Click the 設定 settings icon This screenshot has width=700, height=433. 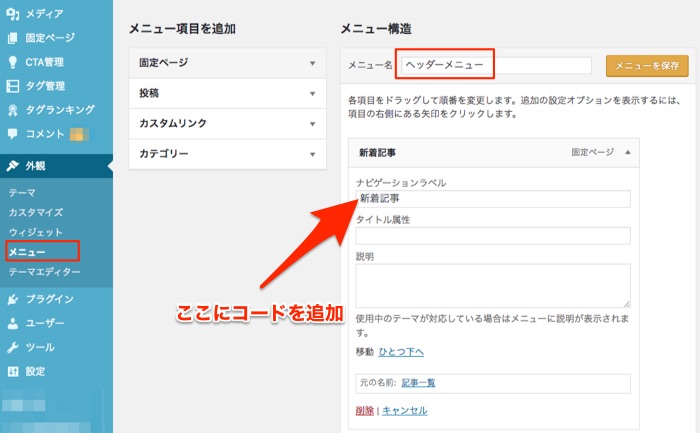pyautogui.click(x=12, y=371)
